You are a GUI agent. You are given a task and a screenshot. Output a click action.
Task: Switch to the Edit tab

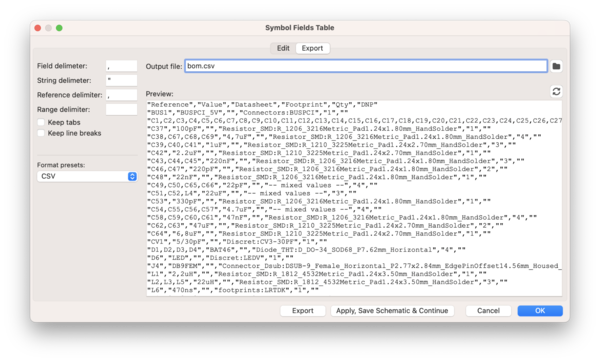283,48
